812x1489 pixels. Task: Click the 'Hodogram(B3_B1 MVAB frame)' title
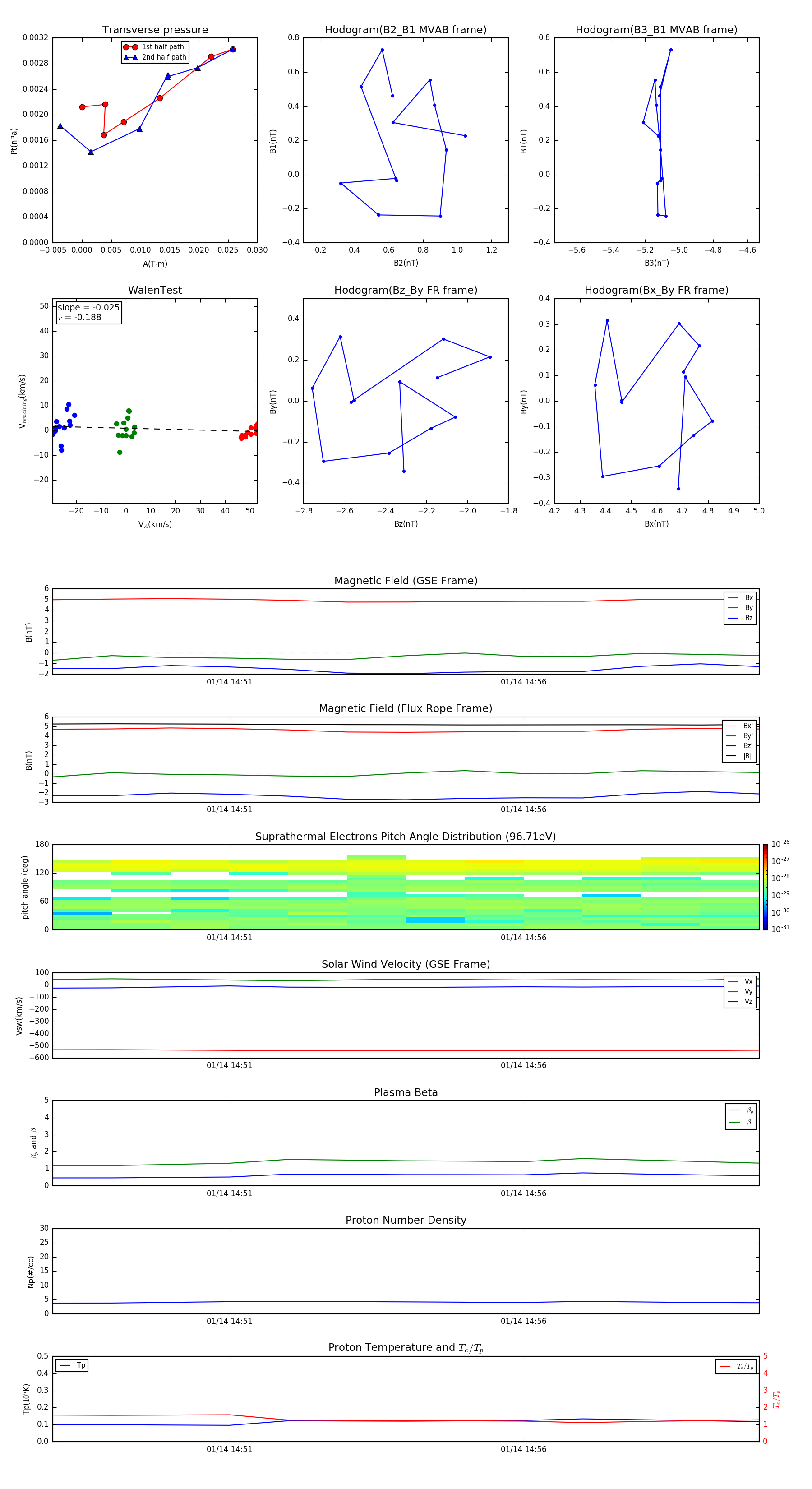[656, 30]
